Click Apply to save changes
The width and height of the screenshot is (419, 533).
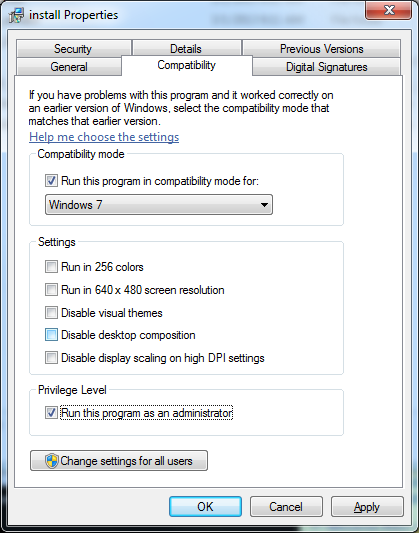tap(367, 506)
